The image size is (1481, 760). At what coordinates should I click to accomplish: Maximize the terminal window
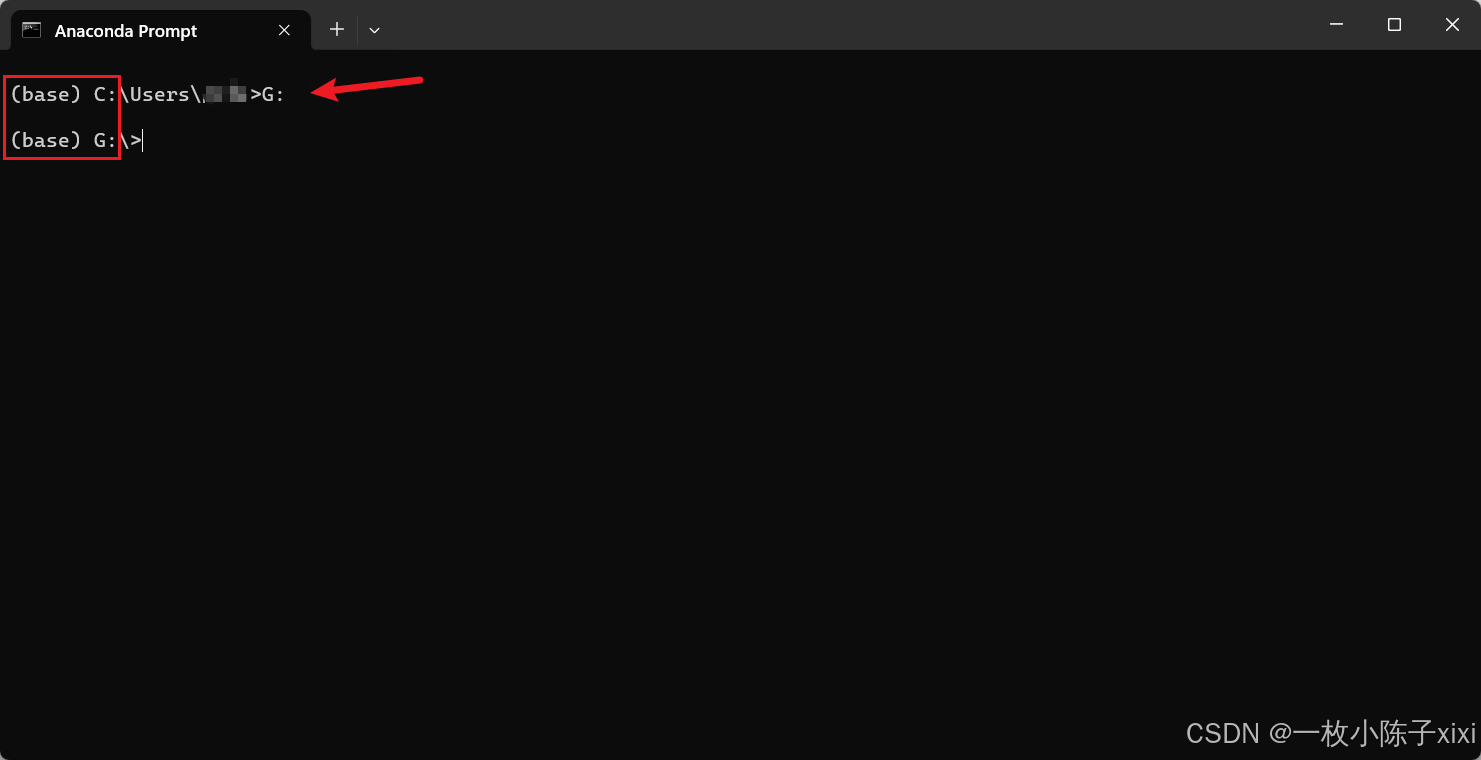click(x=1394, y=25)
